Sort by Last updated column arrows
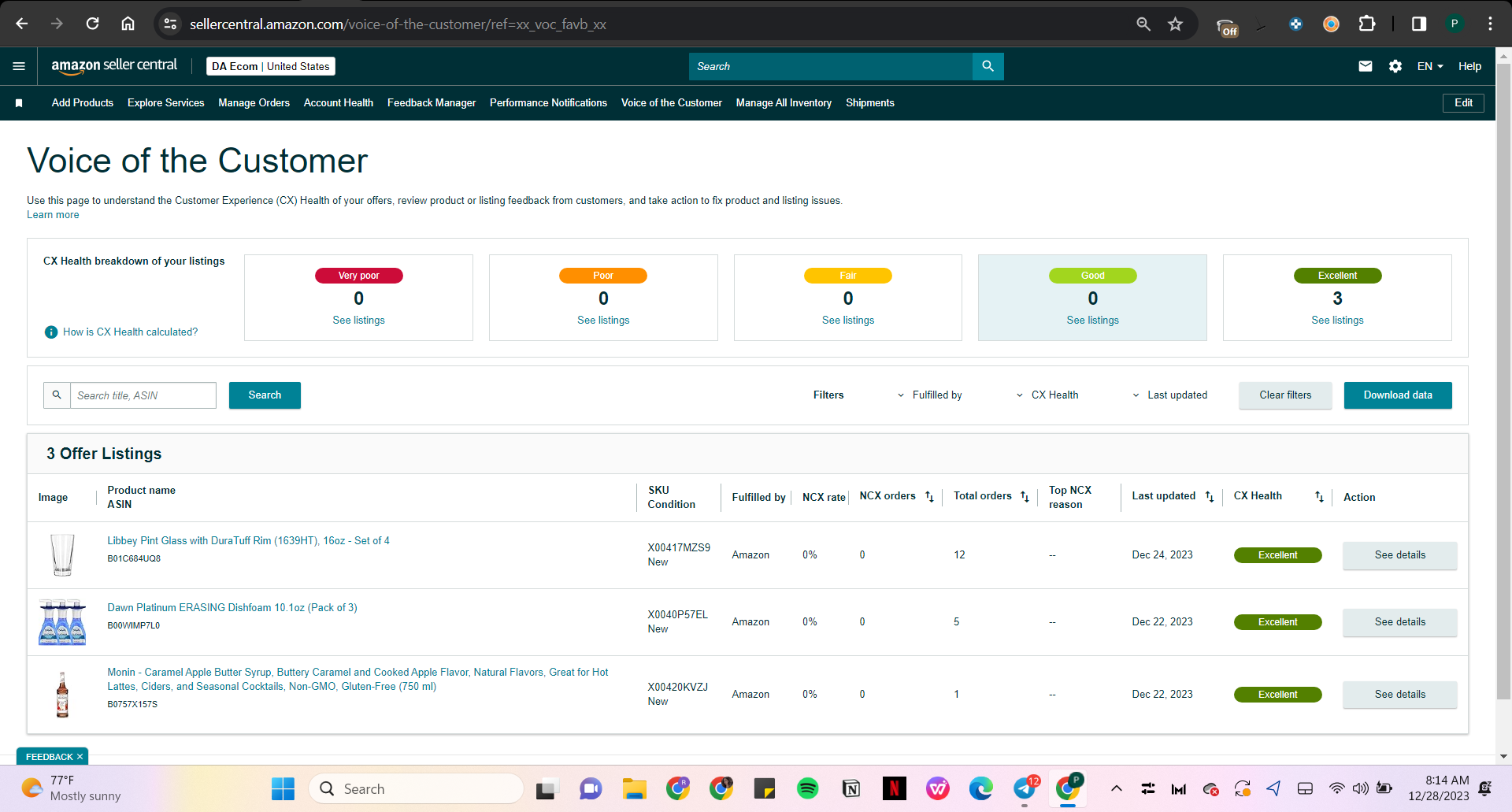 [x=1210, y=497]
